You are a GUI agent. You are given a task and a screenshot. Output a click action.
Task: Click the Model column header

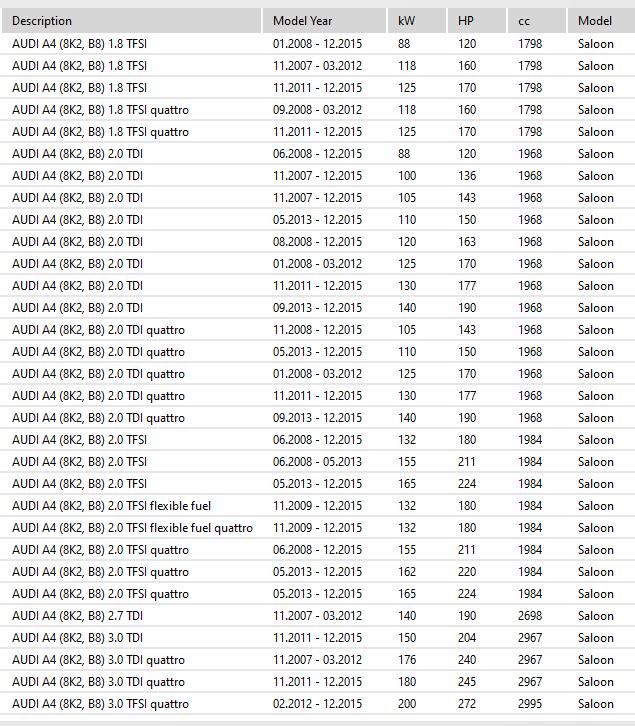tap(601, 21)
